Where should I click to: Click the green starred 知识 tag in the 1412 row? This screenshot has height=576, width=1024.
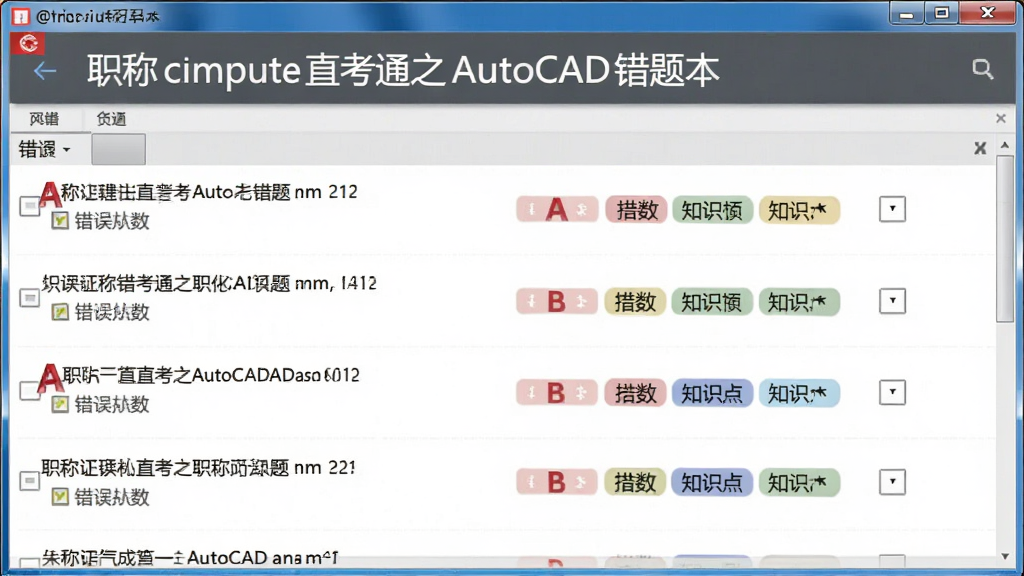point(799,302)
